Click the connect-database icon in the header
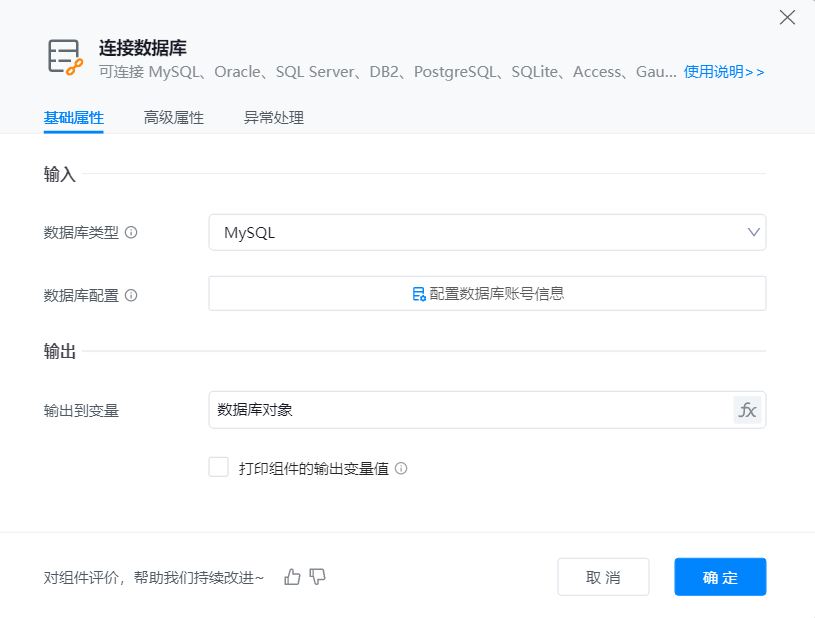This screenshot has width=815, height=618. coord(65,58)
